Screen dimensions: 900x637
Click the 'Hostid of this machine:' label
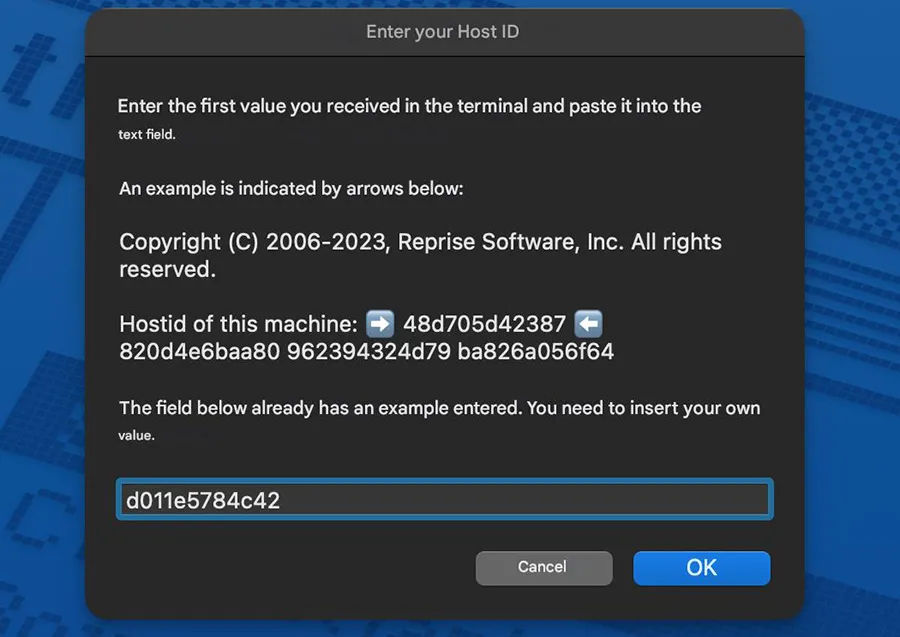(239, 324)
